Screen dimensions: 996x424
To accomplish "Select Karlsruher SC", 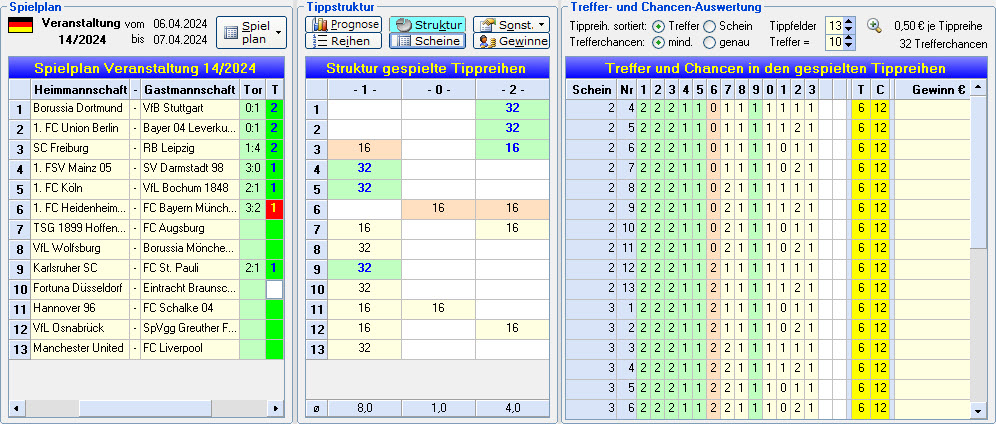I will (x=79, y=268).
